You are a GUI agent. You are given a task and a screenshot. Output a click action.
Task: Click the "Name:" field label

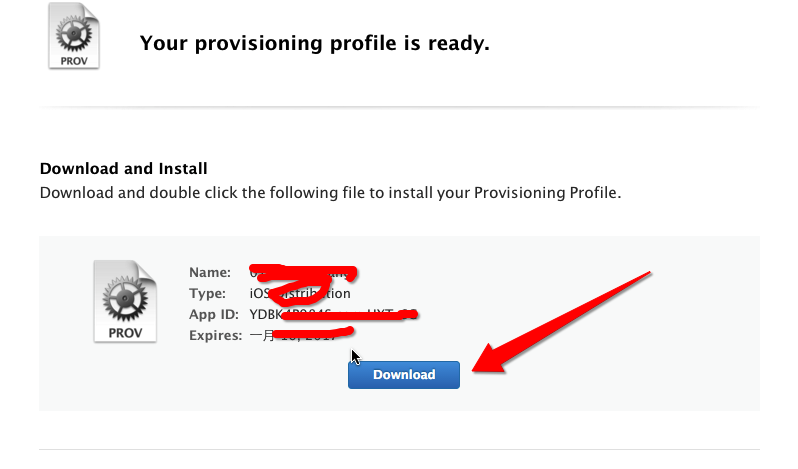(x=210, y=272)
